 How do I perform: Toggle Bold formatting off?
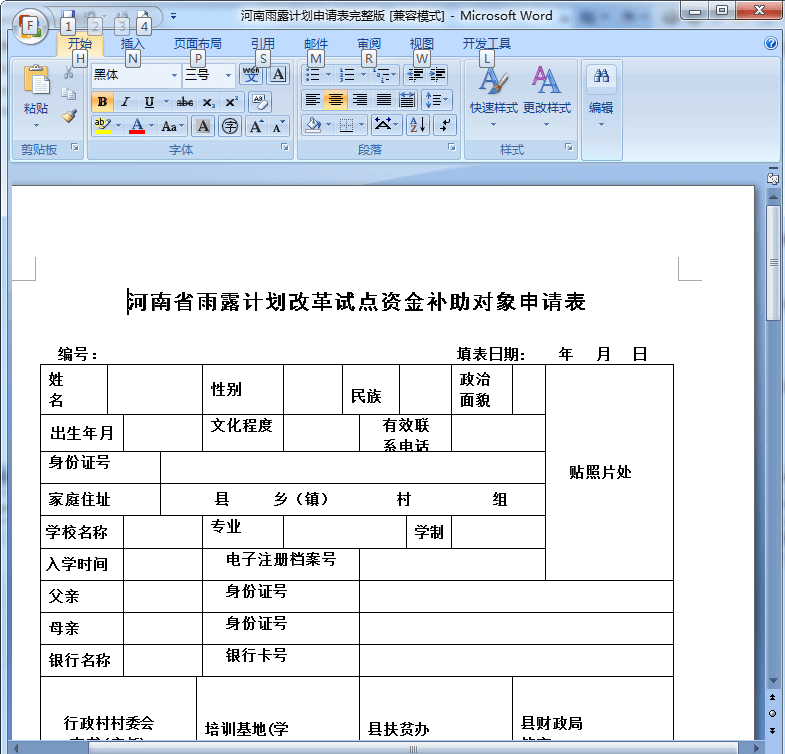pyautogui.click(x=102, y=102)
